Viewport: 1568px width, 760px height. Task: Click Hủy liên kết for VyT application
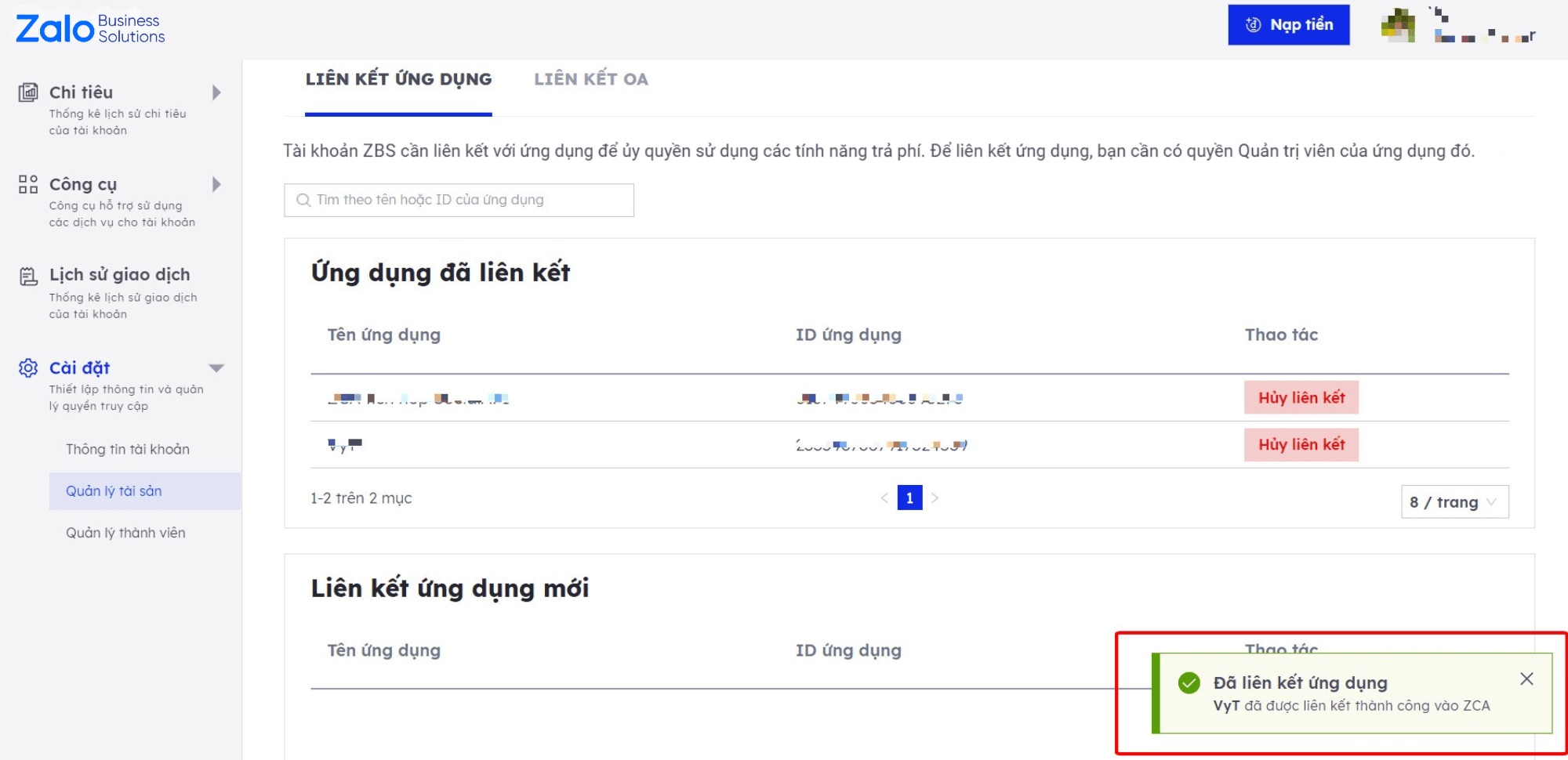(1301, 445)
